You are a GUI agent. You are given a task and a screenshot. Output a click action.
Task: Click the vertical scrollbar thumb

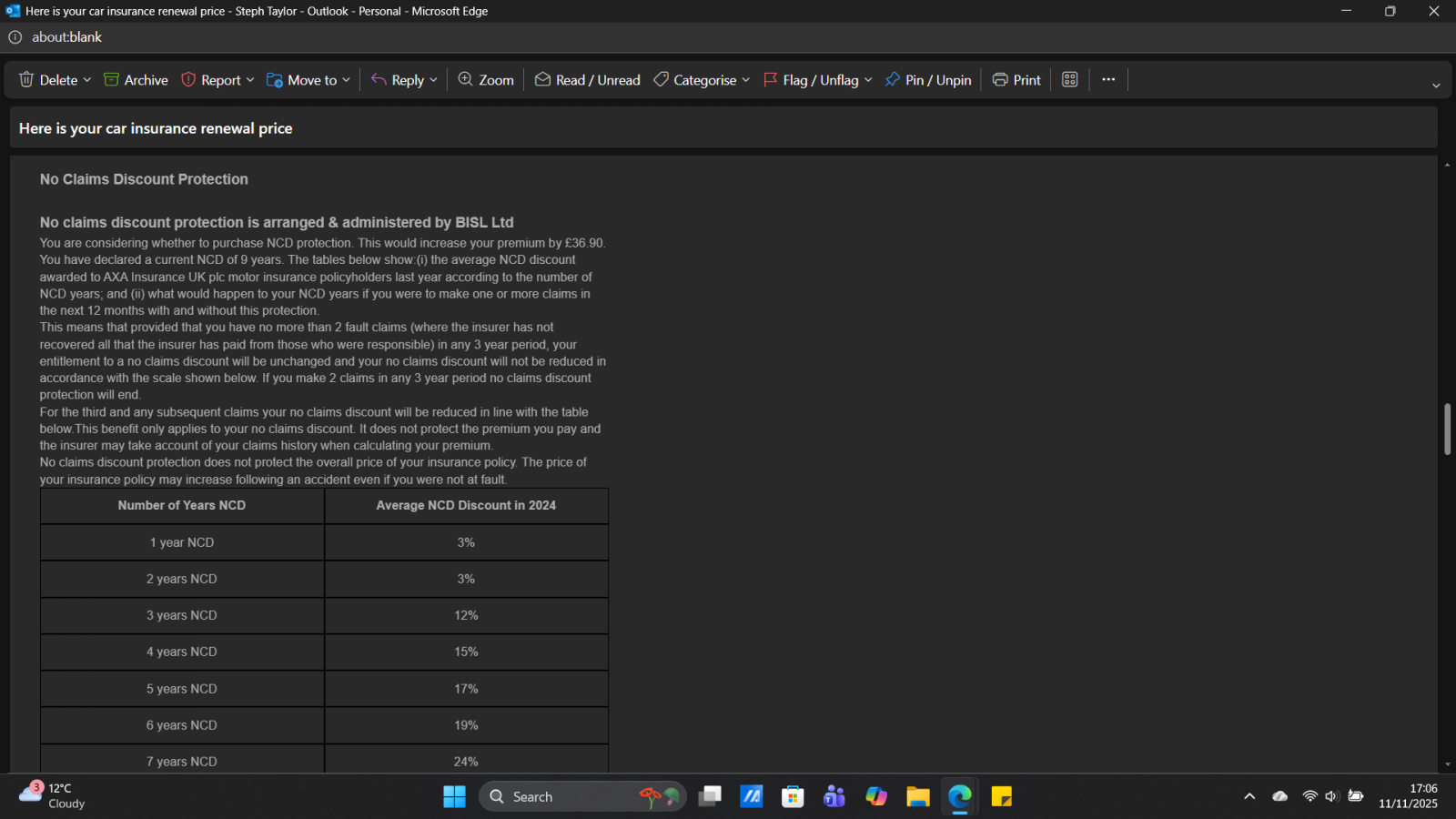(x=1447, y=429)
